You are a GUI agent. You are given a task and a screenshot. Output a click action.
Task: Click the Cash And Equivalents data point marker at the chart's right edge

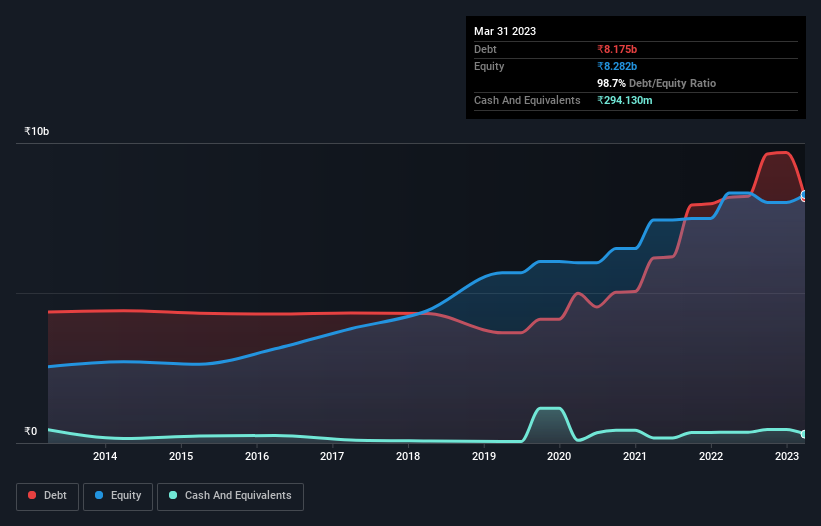[x=805, y=434]
